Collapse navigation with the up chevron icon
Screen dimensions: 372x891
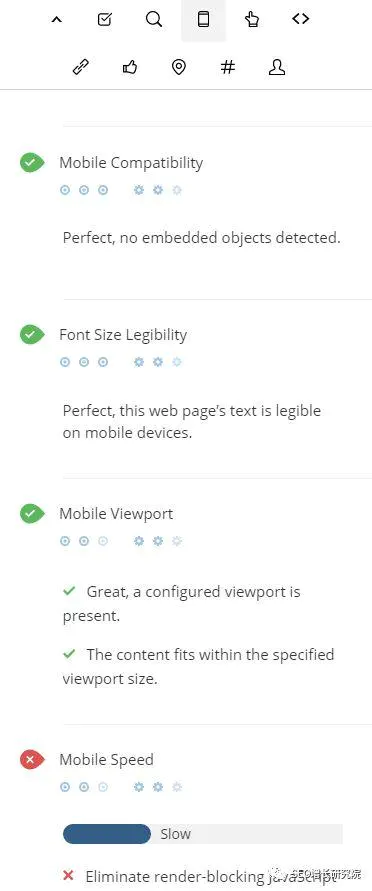click(56, 19)
